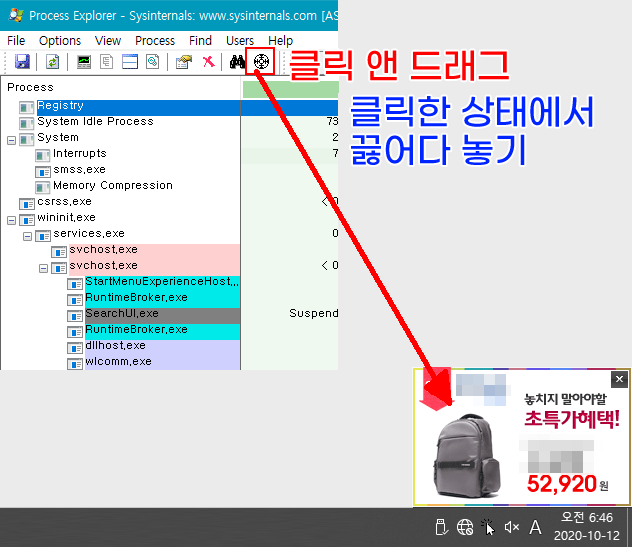632x547 pixels.
Task: Open the Properties toolbar icon
Action: pyautogui.click(x=184, y=62)
